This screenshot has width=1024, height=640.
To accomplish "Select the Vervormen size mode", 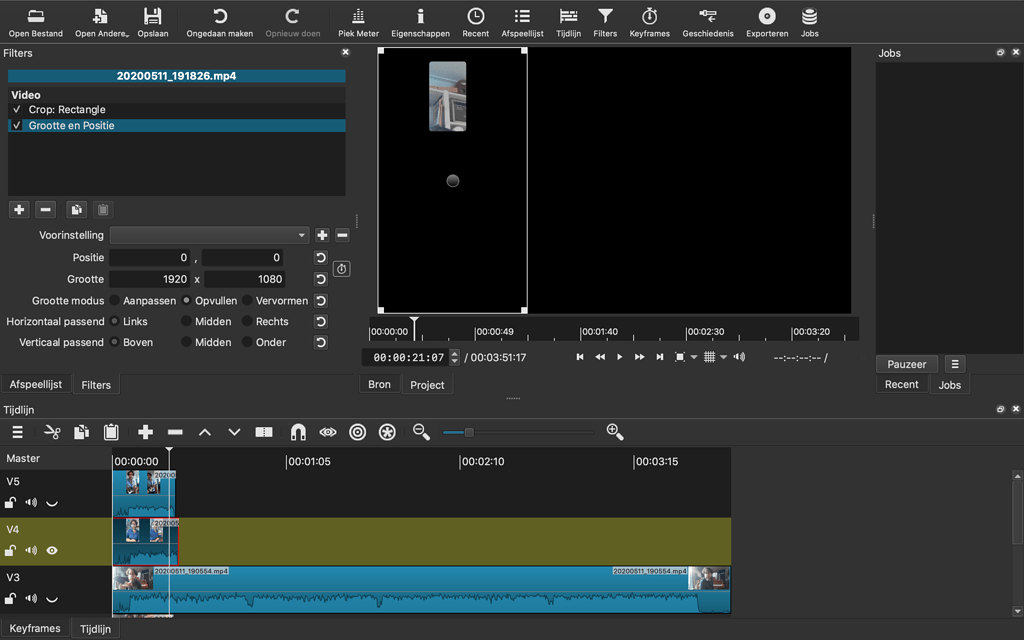I will (x=246, y=300).
